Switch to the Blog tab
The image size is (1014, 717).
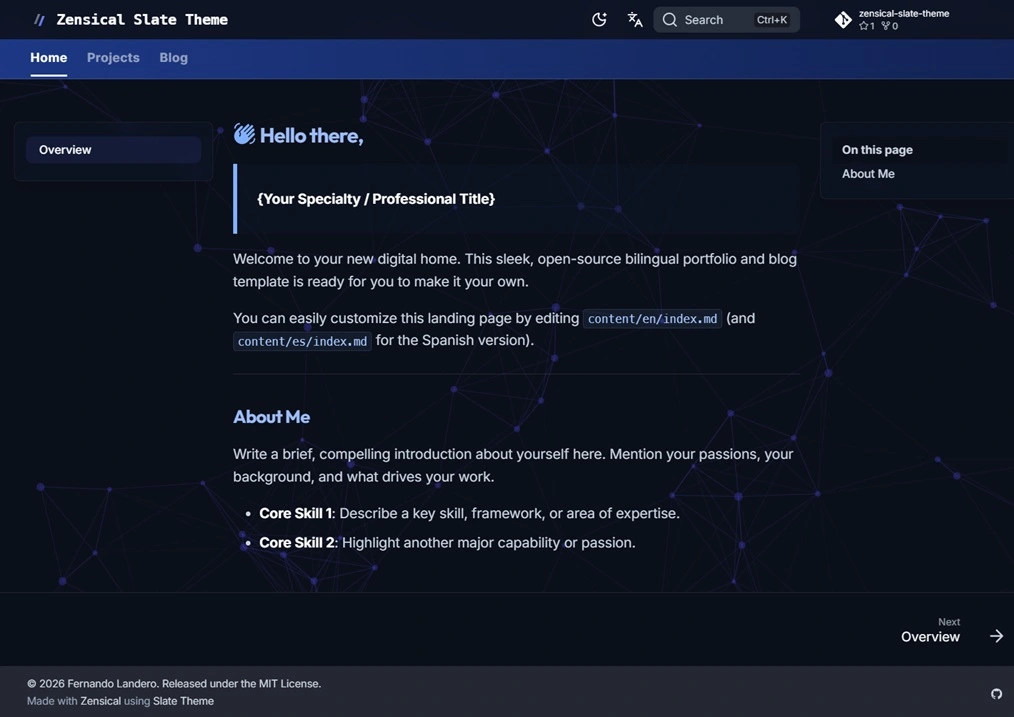(173, 58)
